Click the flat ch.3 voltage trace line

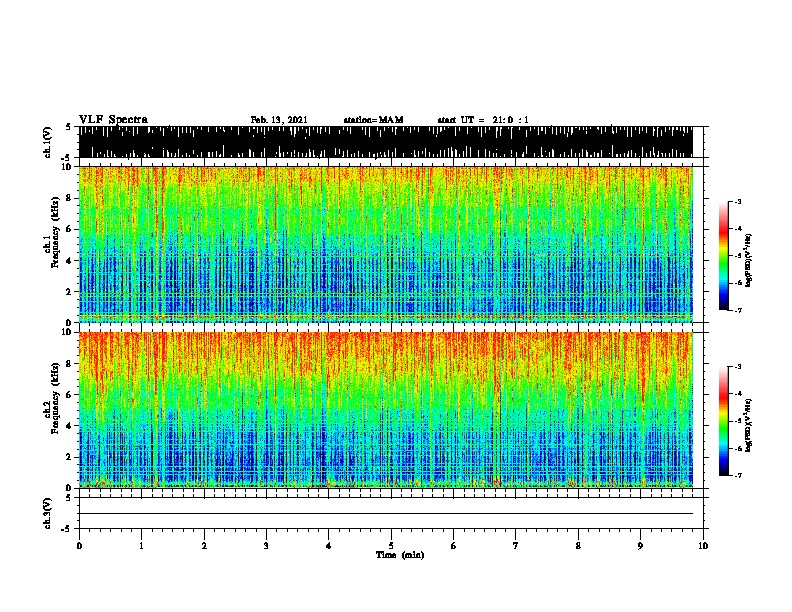click(386, 514)
